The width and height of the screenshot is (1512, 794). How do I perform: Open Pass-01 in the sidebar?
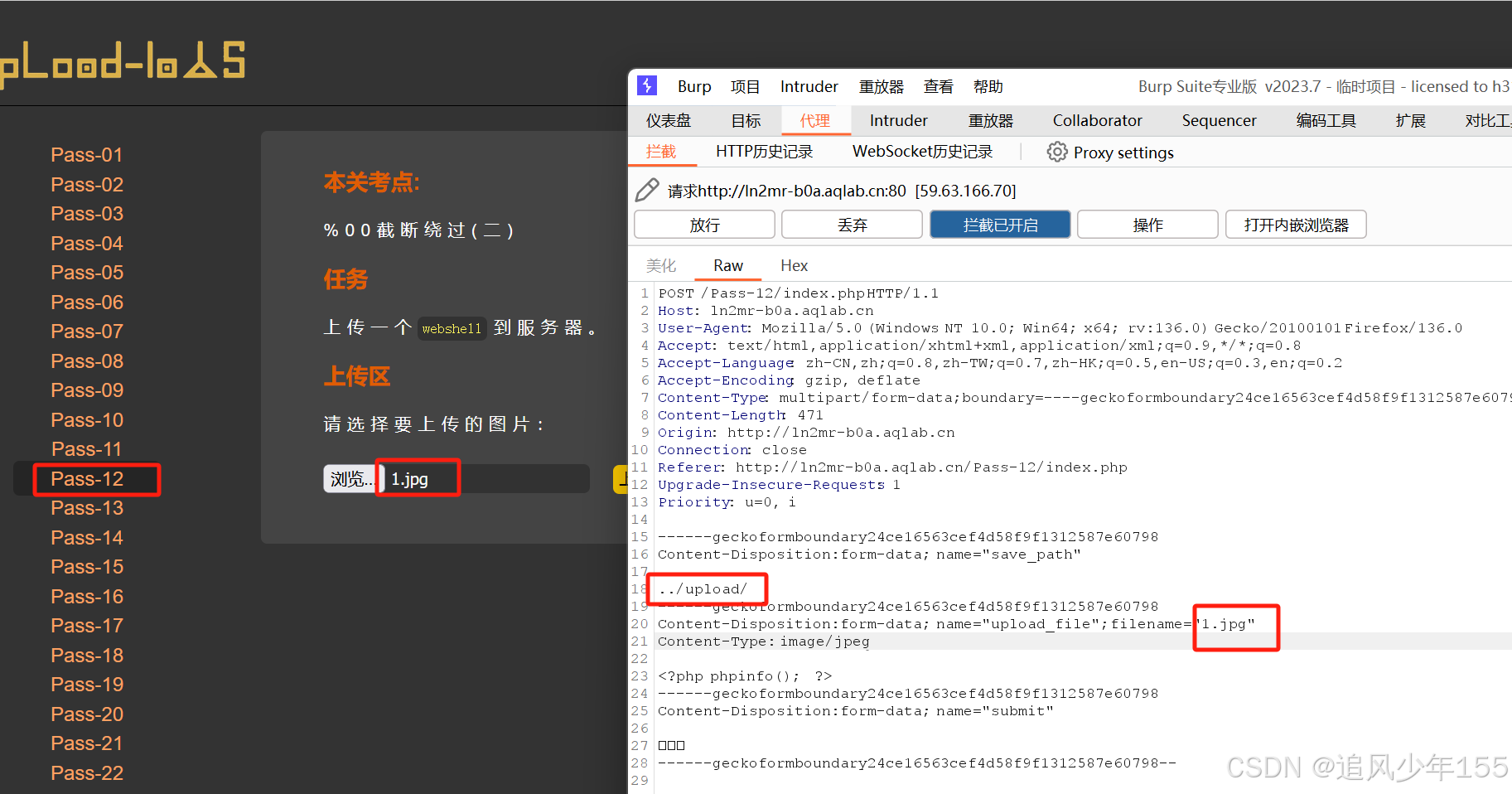pyautogui.click(x=87, y=155)
